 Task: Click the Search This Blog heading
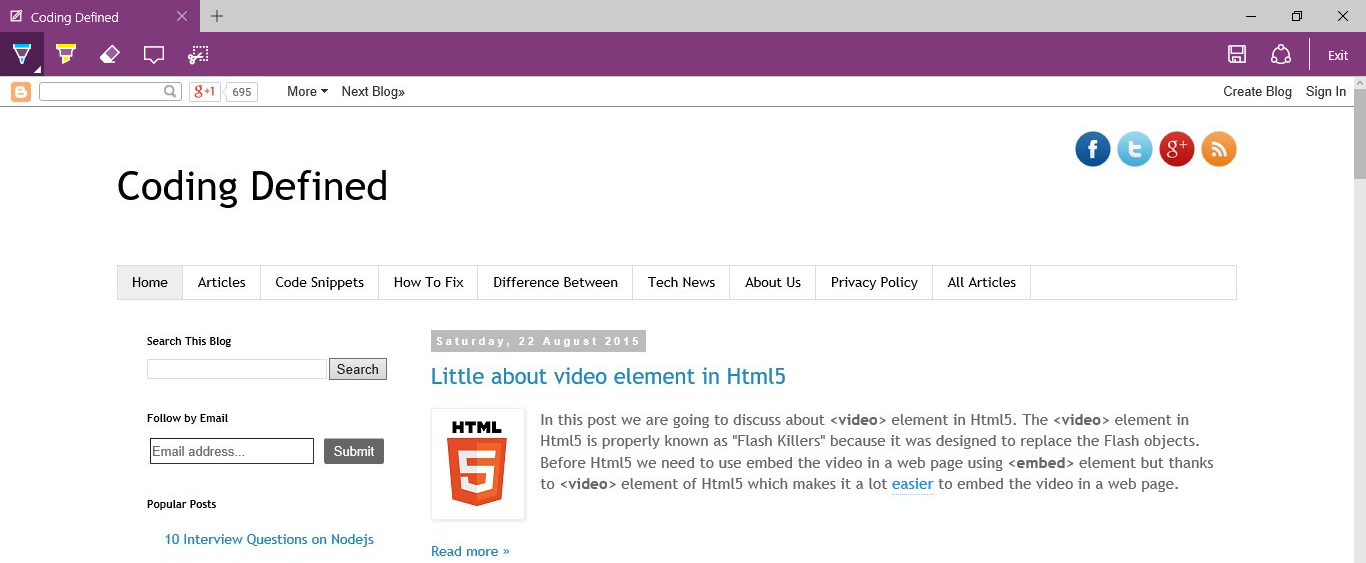tap(189, 341)
